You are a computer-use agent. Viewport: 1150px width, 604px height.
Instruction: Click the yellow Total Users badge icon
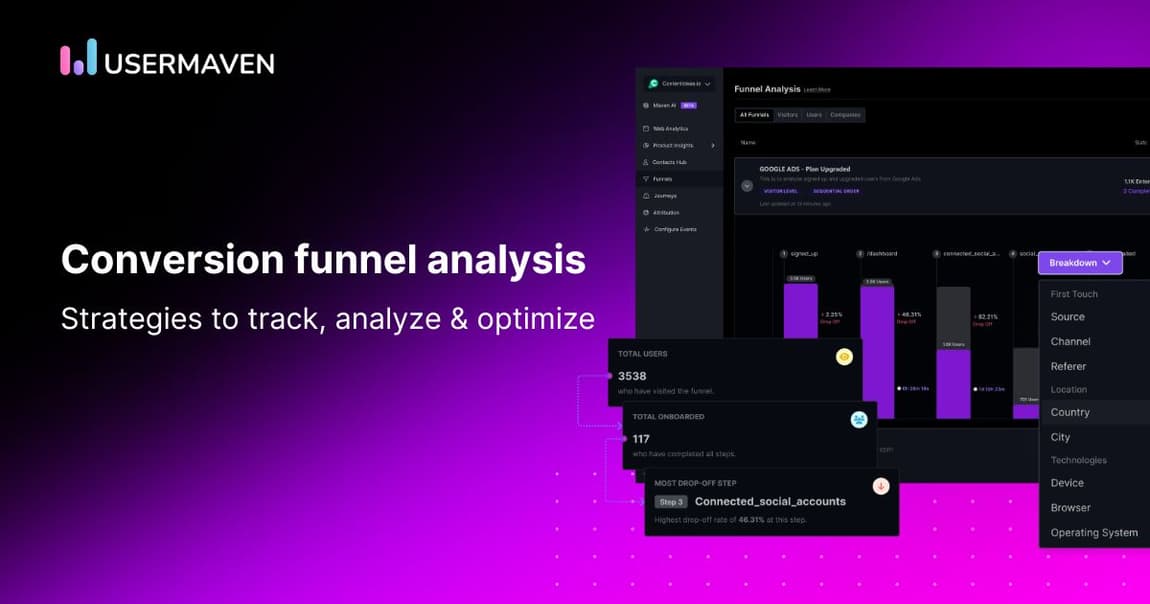[843, 356]
